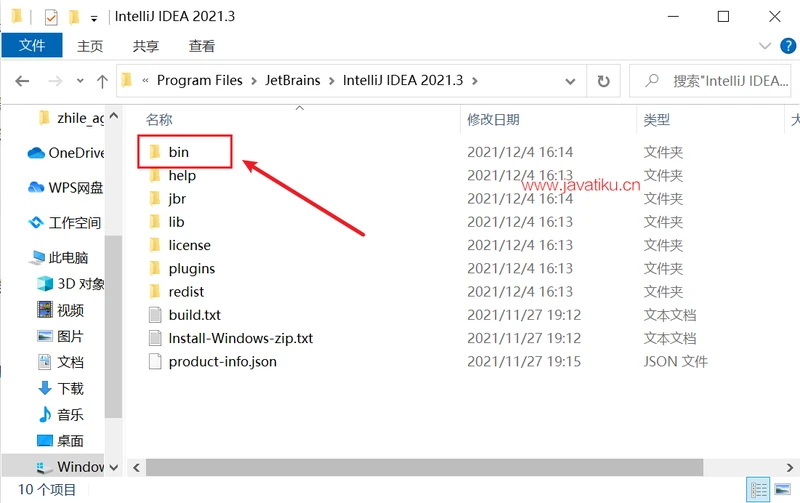Screen dimensions: 800x503
Task: Expand chevron after Program Files breadcrumb
Action: pyautogui.click(x=254, y=81)
